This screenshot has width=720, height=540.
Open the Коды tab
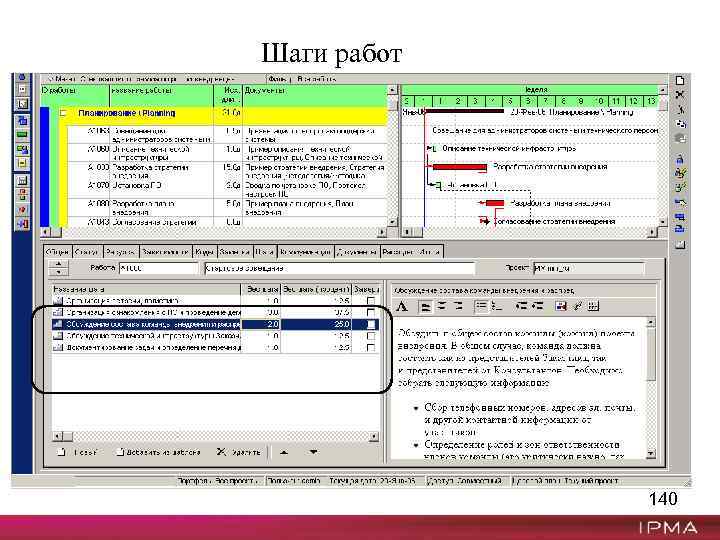coord(204,252)
